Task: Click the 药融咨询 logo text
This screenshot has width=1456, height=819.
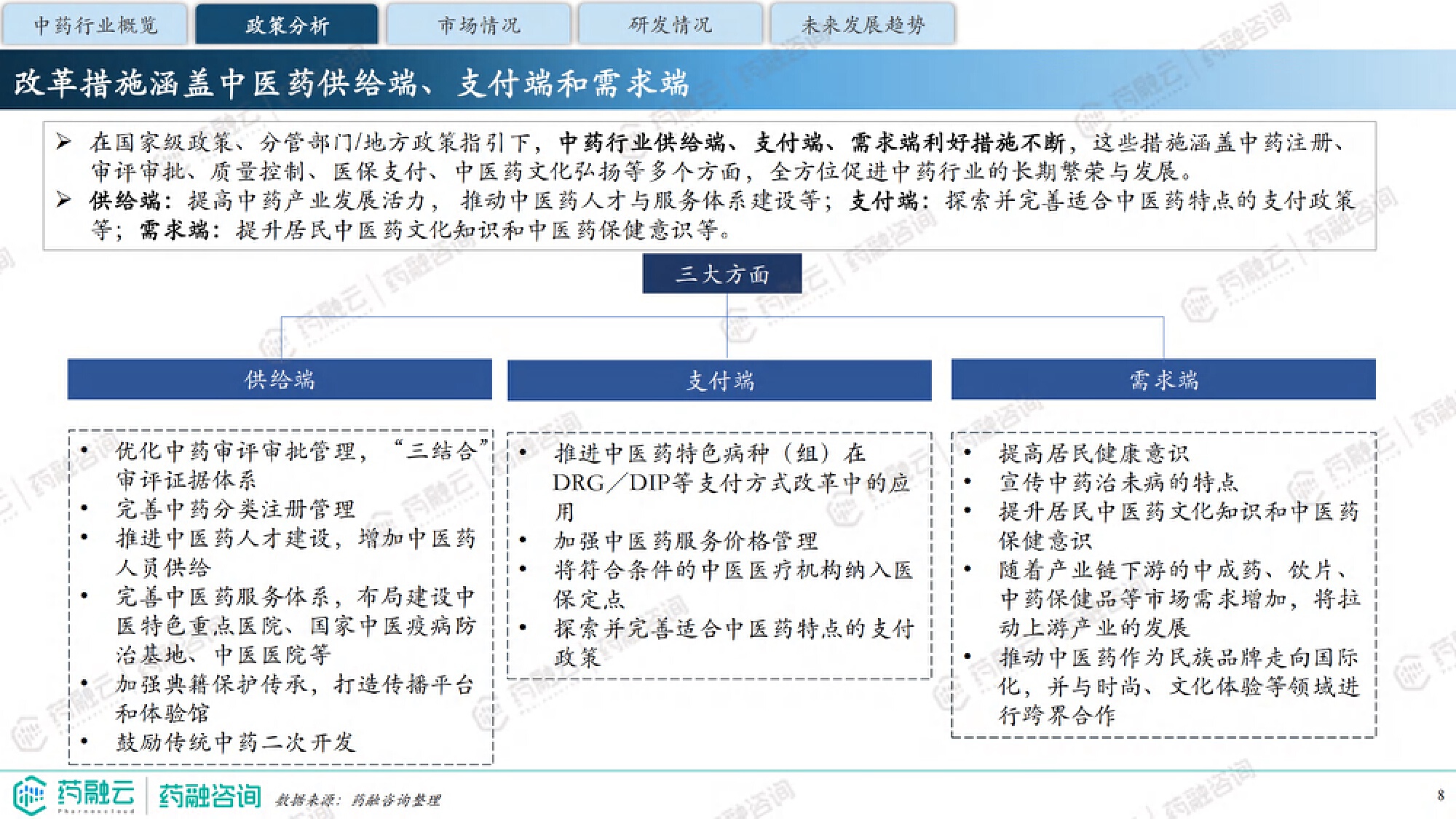Action: point(210,796)
